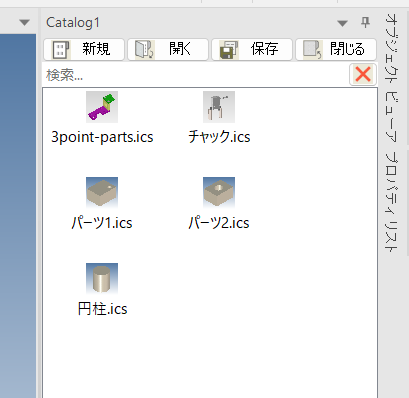Click the 3point-parts.ics file name label

tap(102, 137)
